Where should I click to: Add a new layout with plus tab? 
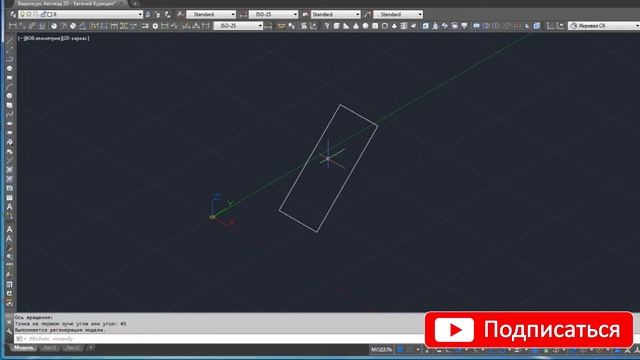click(x=91, y=348)
